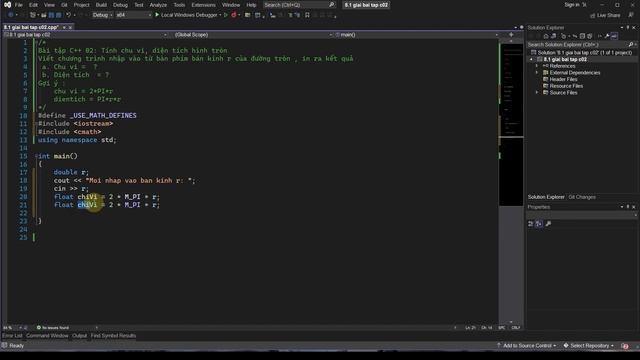This screenshot has width=640, height=360.
Task: Open the Add to Source Control dropdown
Action: [x=527, y=346]
